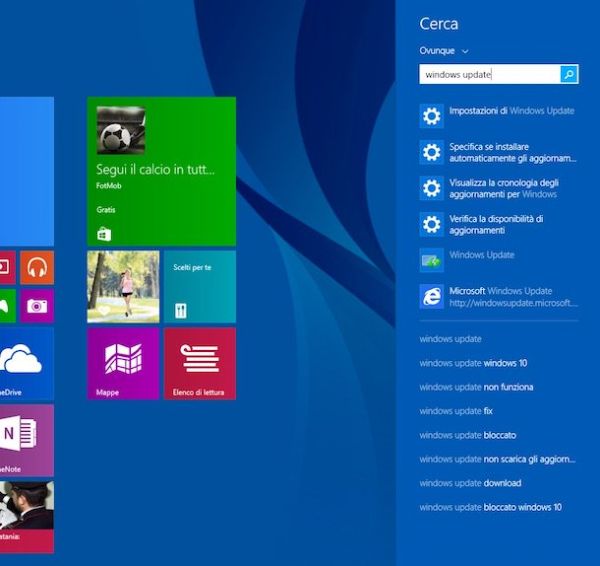Launch the Elenco di lettura tile
The width and height of the screenshot is (600, 566).
click(x=200, y=364)
